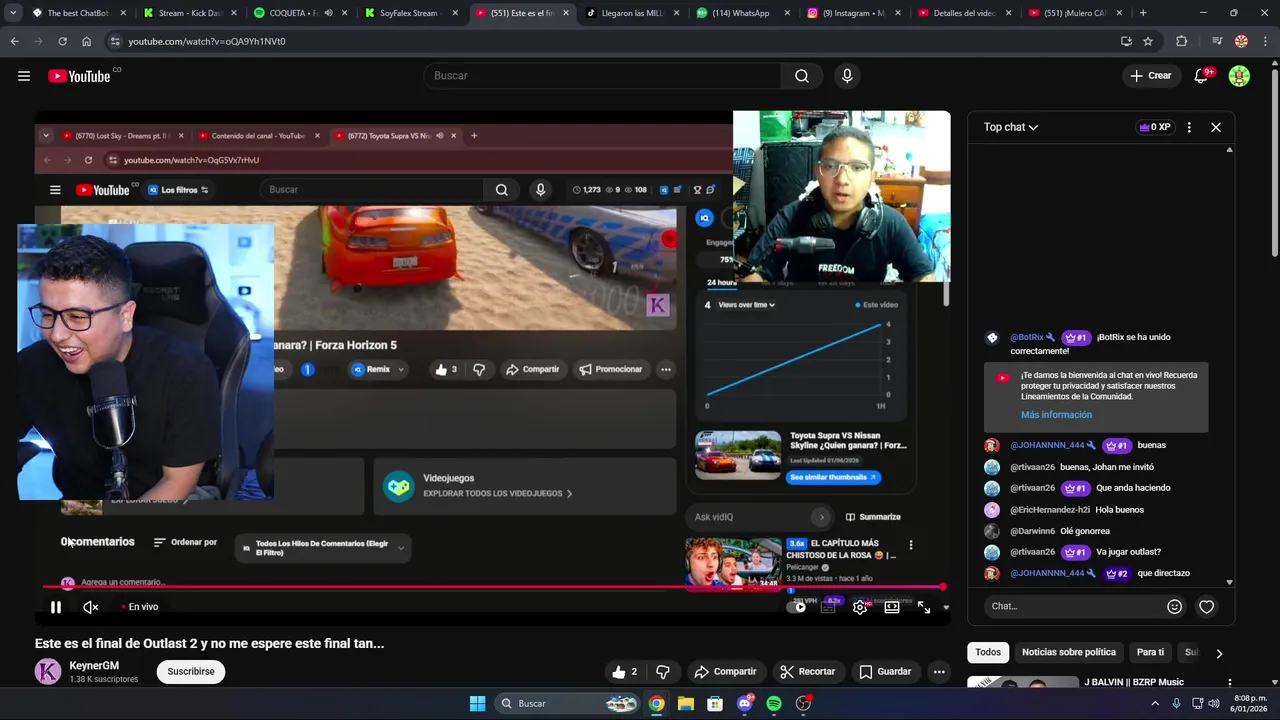This screenshot has width=1280, height=720.
Task: Open the browser home page
Action: coord(86,41)
